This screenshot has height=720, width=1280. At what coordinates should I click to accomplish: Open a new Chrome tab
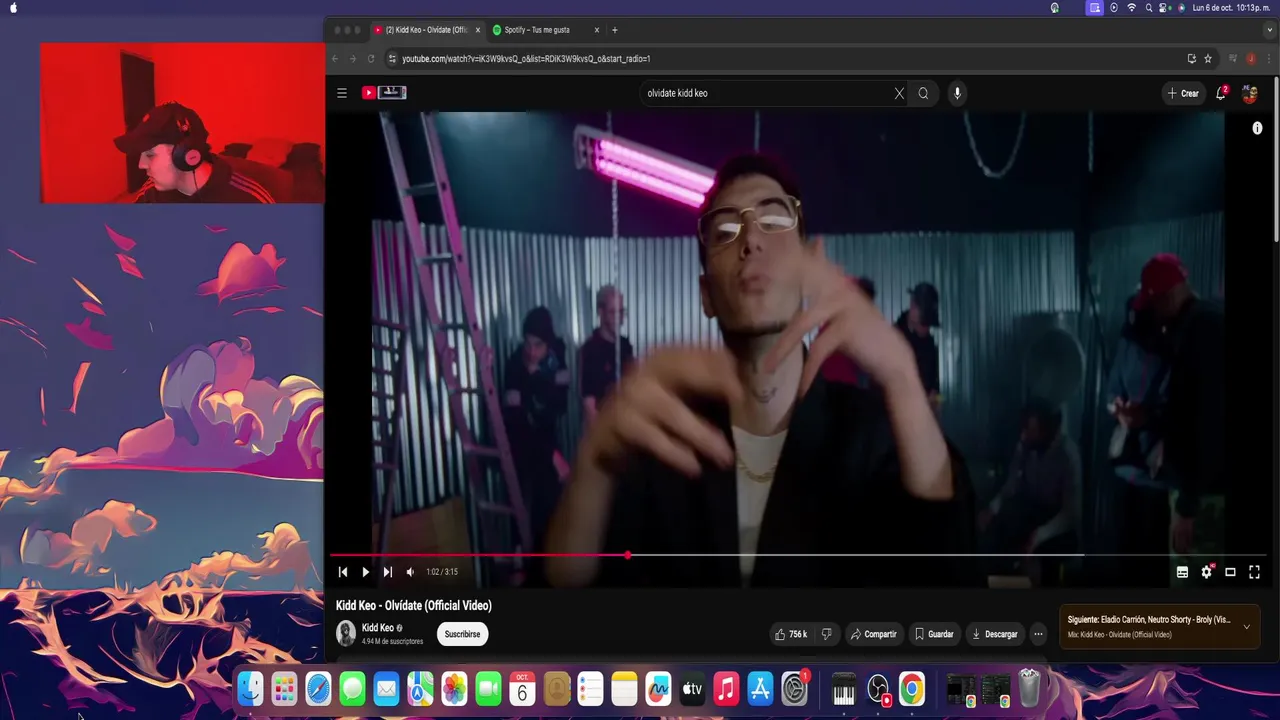[x=615, y=30]
